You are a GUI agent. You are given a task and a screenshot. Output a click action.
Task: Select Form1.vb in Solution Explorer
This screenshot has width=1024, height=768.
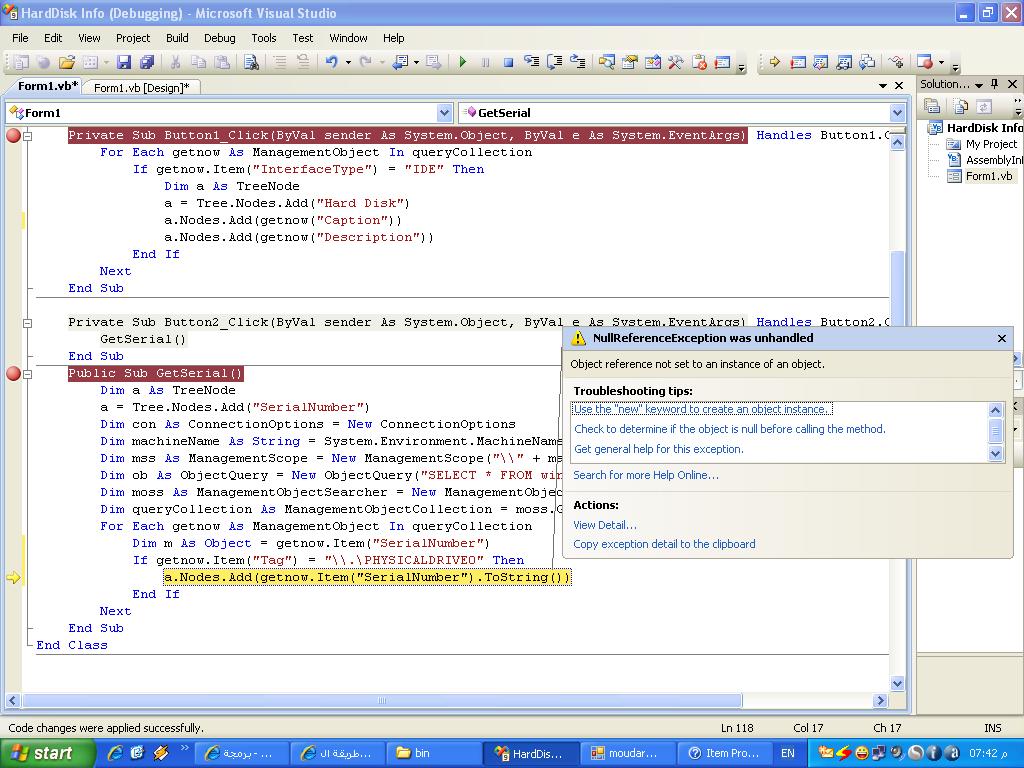(x=989, y=176)
